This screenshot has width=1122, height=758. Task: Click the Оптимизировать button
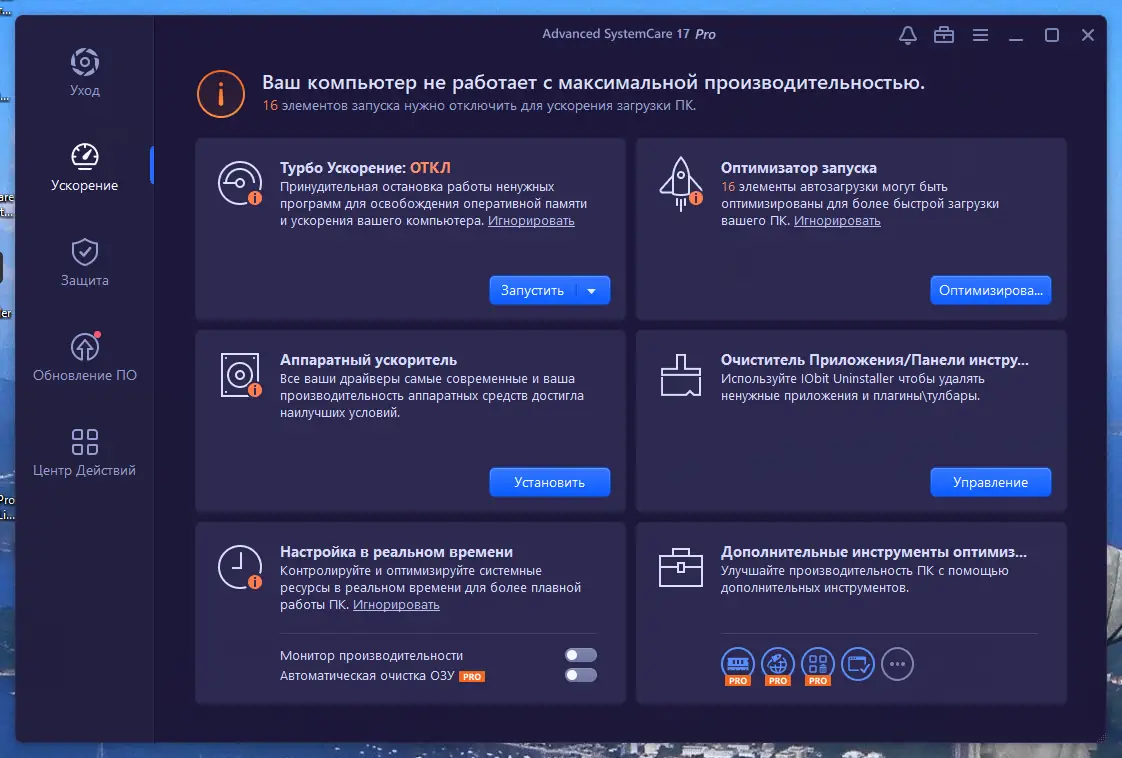coord(991,290)
